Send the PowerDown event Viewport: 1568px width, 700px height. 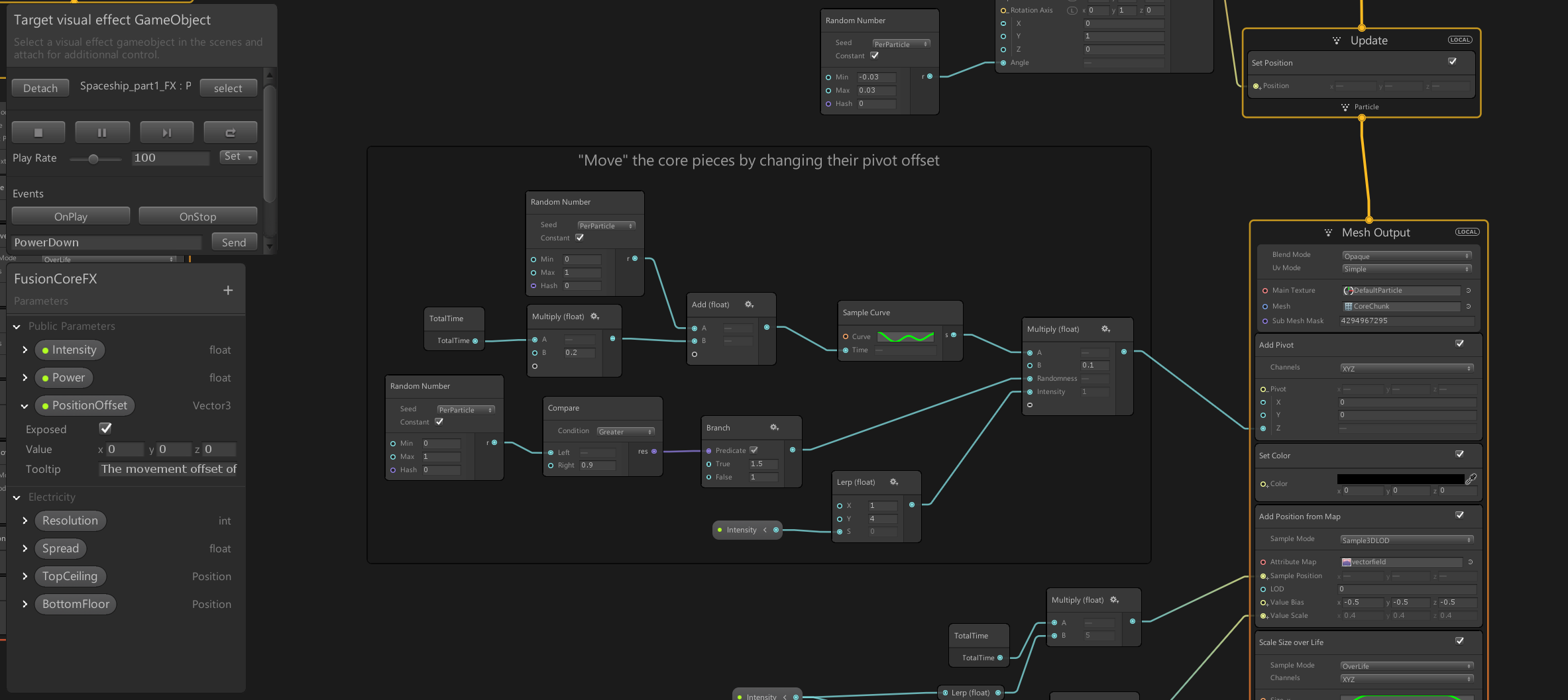pos(234,242)
